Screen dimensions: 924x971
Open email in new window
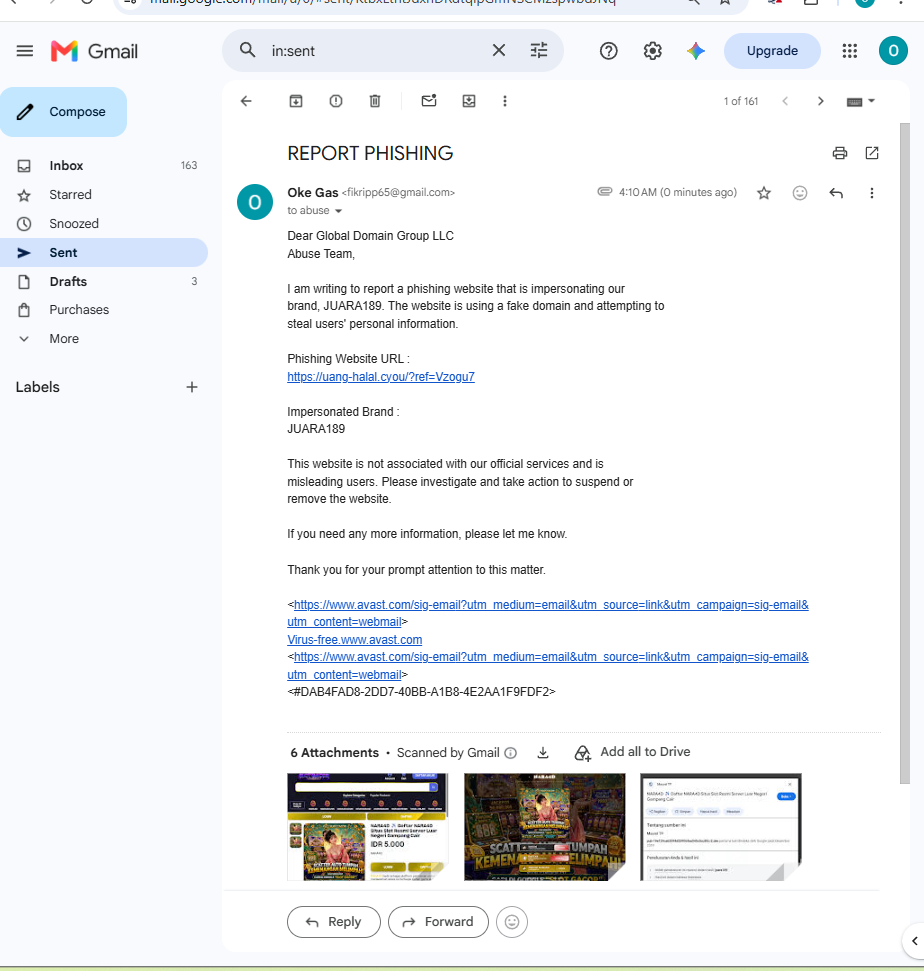coord(872,153)
